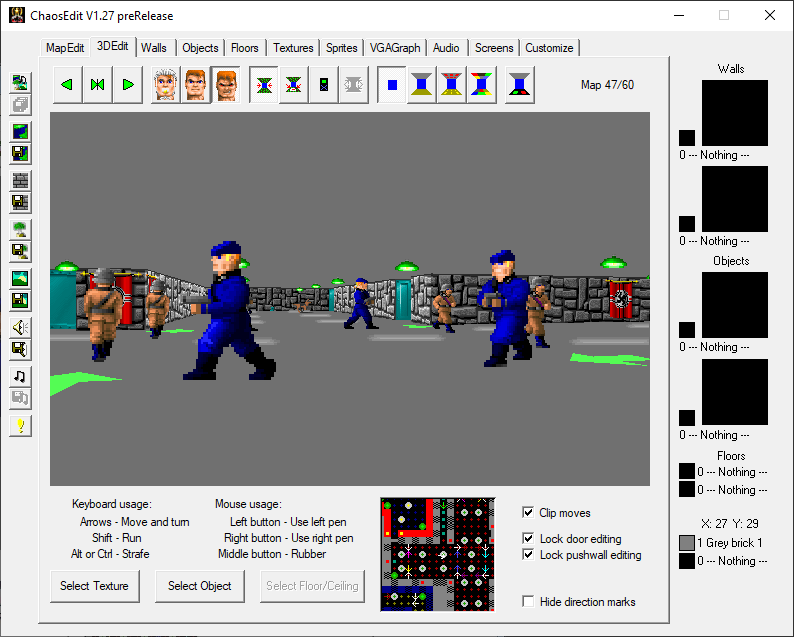The height and width of the screenshot is (637, 794).
Task: Click the Select Object button
Action: 200,586
